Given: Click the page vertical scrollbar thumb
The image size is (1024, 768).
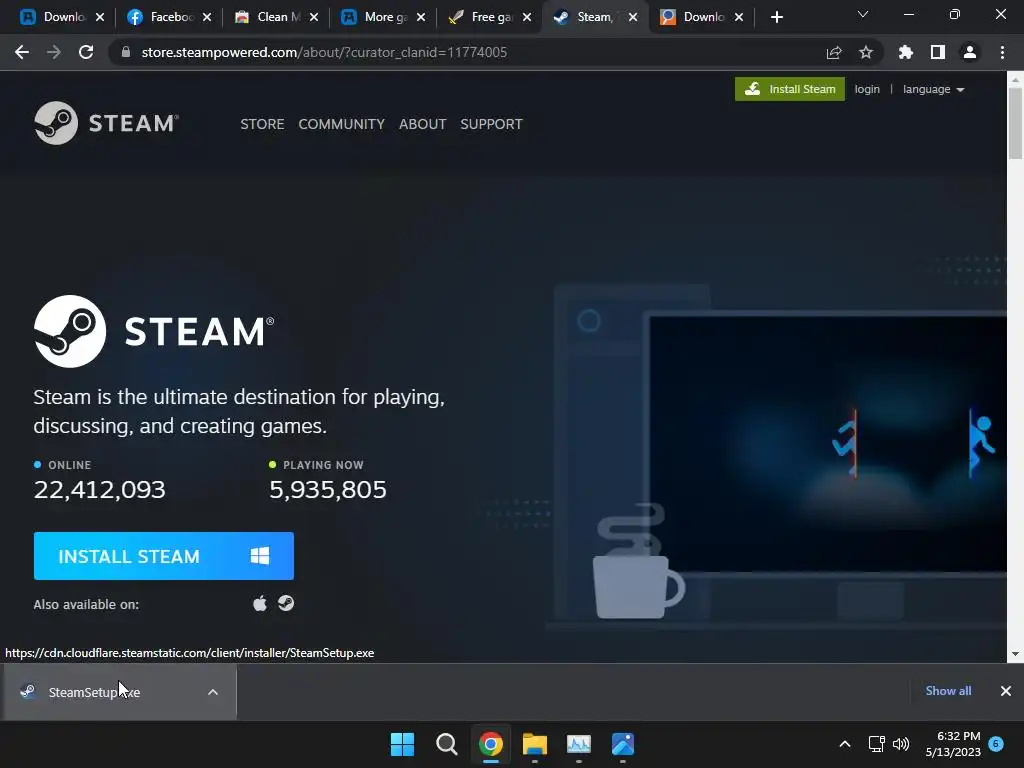Looking at the screenshot, I should [1015, 123].
